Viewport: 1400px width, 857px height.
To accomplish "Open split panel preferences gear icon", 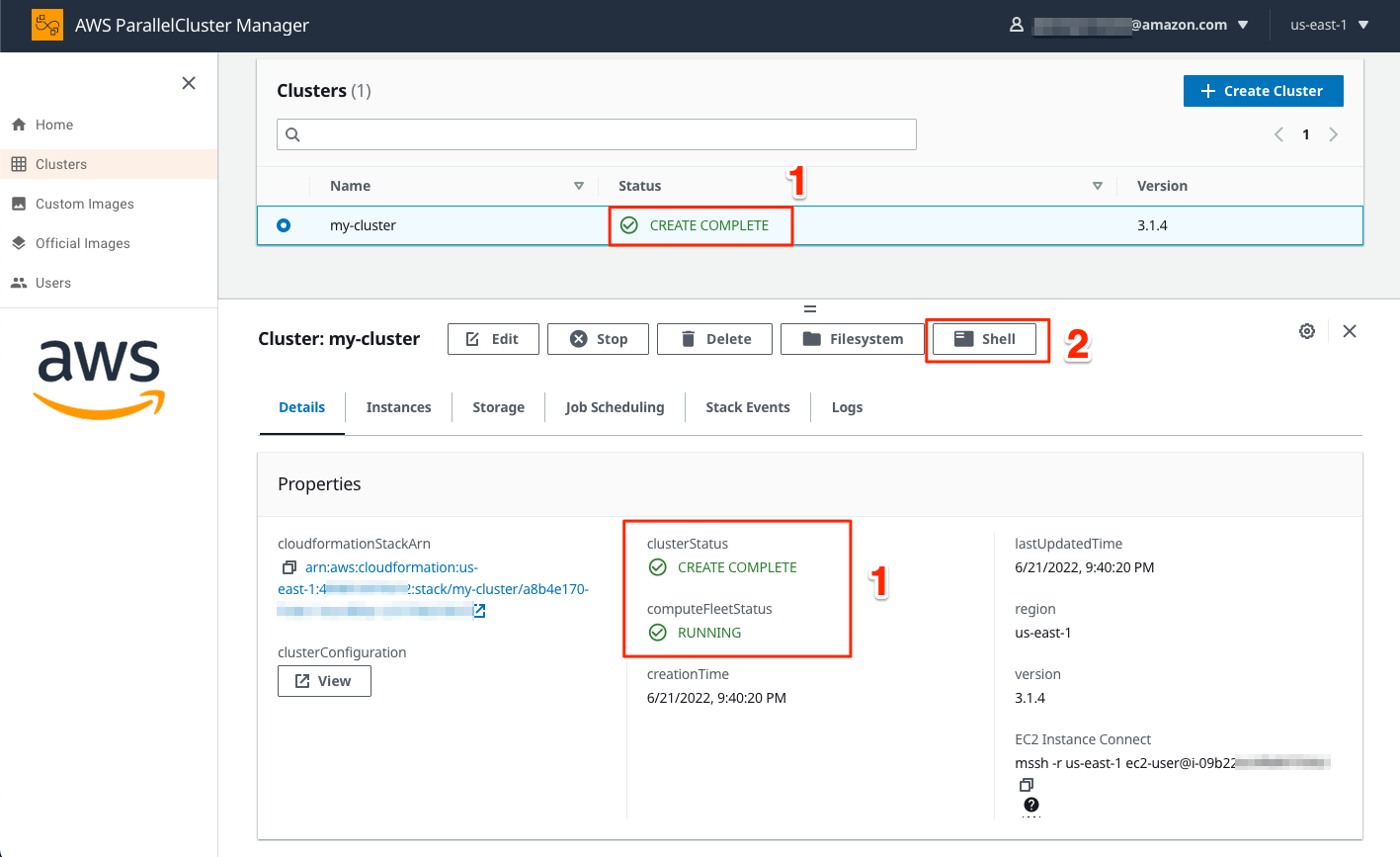I will 1307,331.
